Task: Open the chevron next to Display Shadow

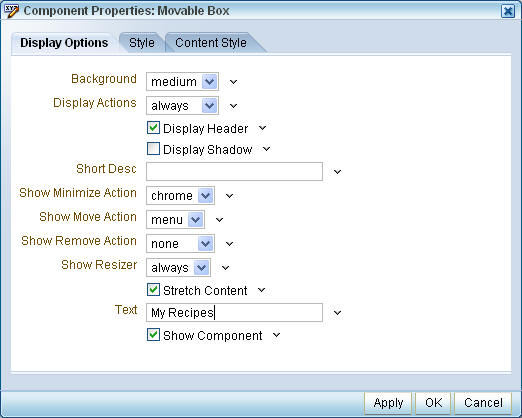Action: [266, 149]
